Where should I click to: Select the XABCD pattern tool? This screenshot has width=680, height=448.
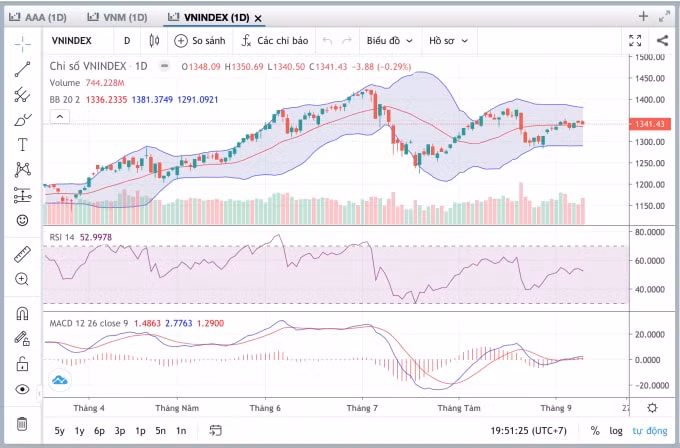pyautogui.click(x=23, y=169)
